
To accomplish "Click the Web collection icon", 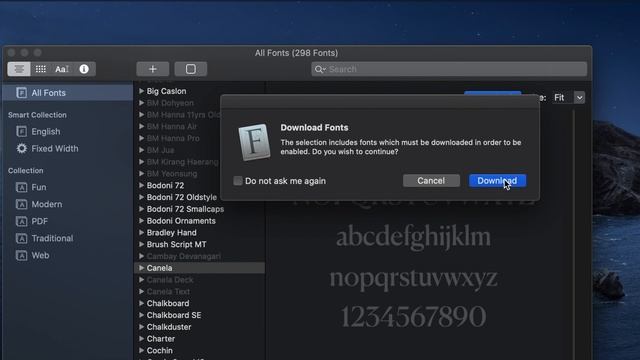I will 21,256.
